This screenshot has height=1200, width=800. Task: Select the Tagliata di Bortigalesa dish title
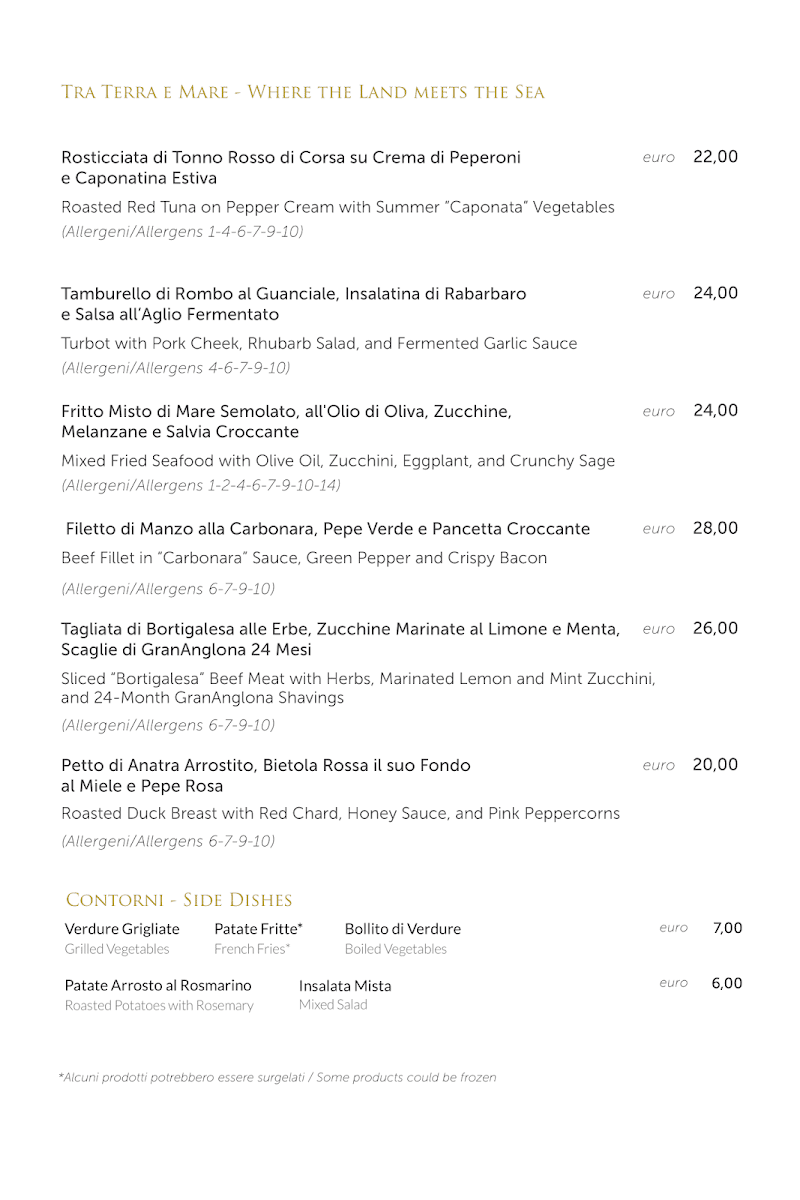pos(340,639)
